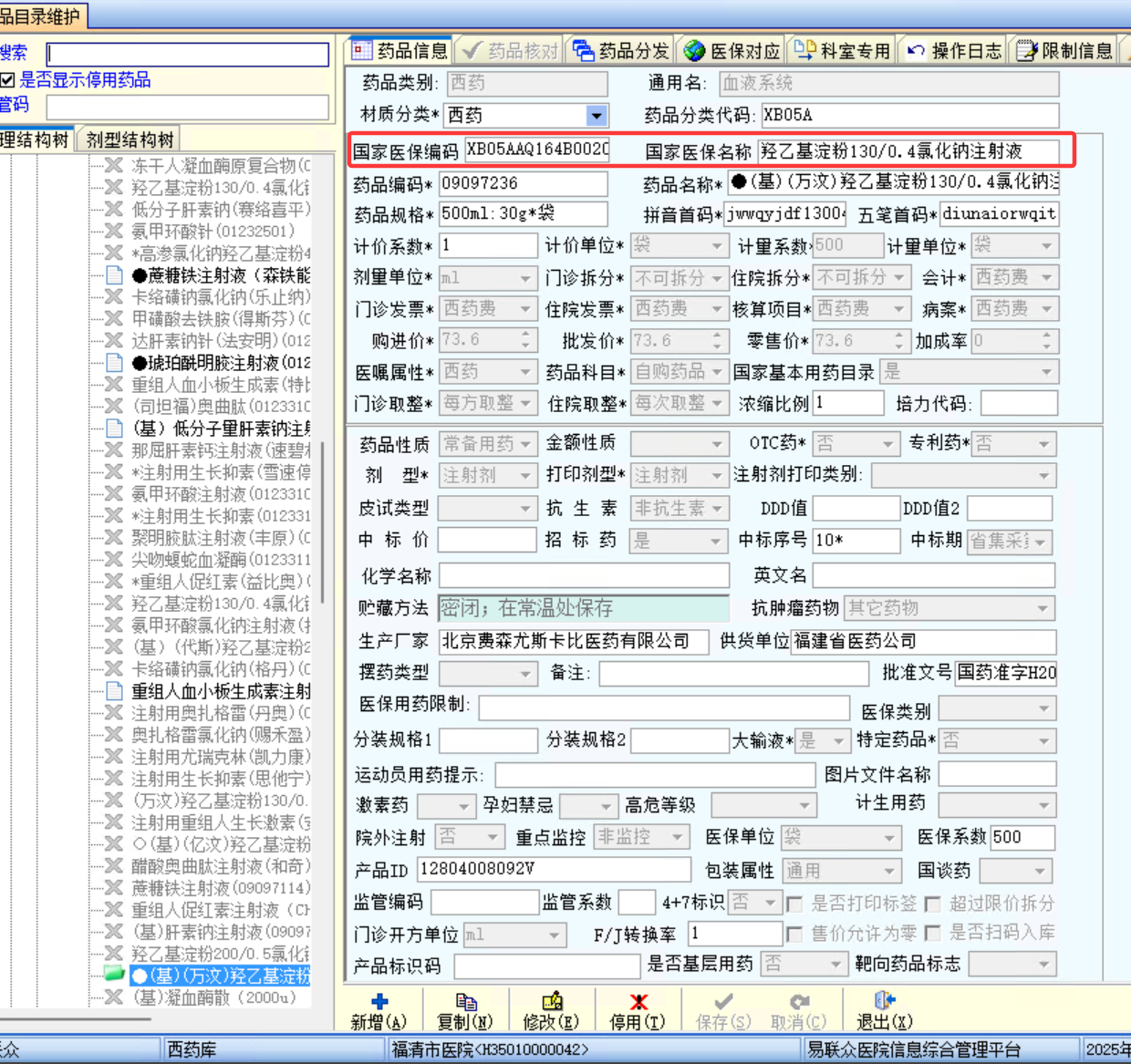
Task: Select 蔗糖铁注射液 (森铁能) in the tree
Action: coord(220,275)
